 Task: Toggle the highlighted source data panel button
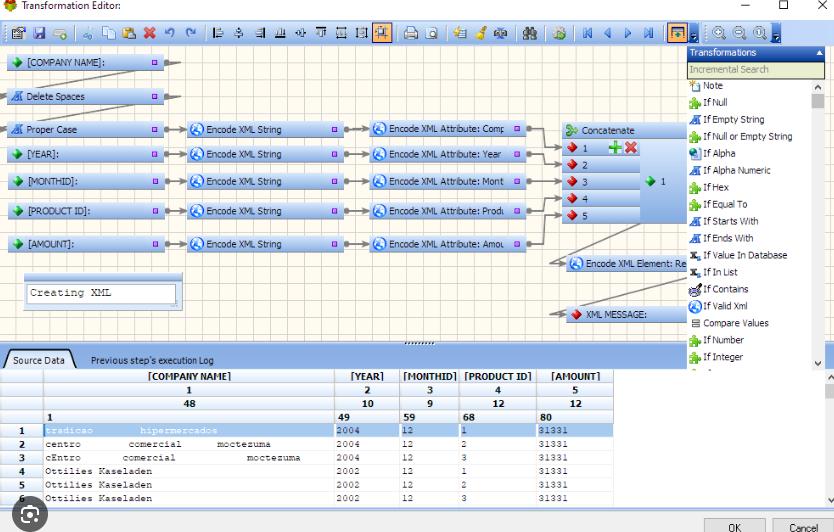point(678,33)
